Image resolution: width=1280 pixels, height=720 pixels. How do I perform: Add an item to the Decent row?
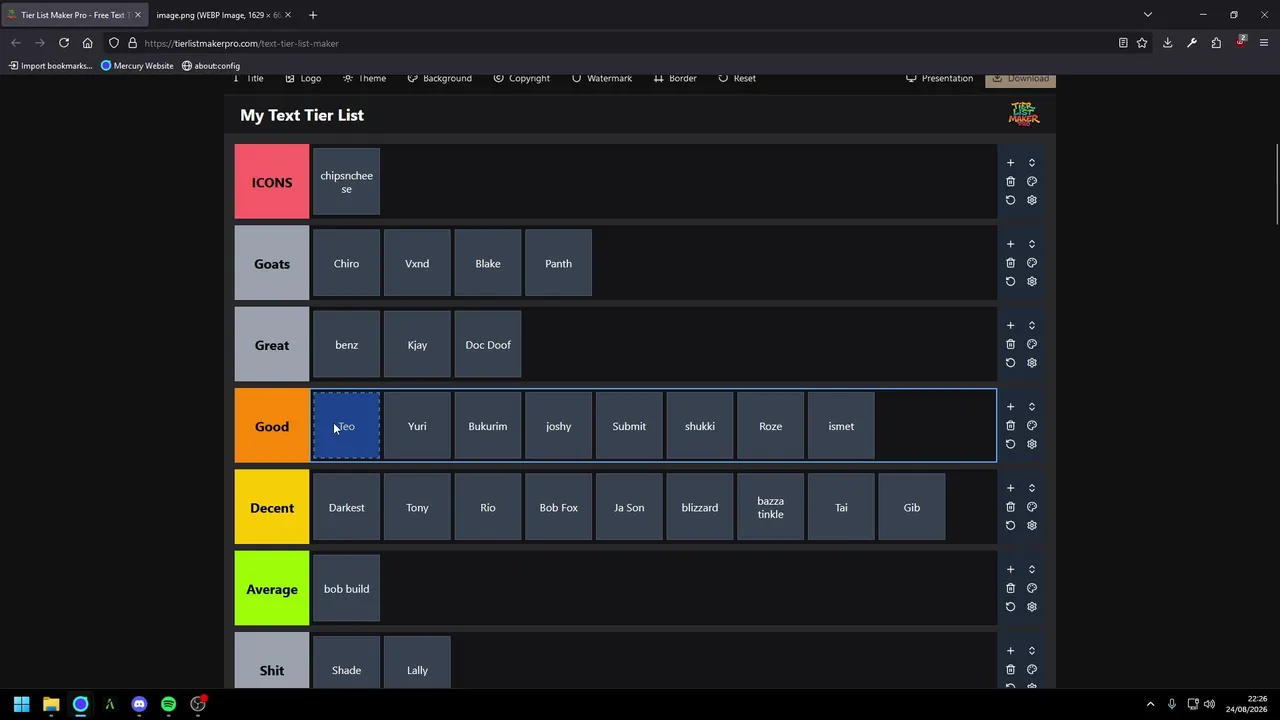coord(1010,488)
